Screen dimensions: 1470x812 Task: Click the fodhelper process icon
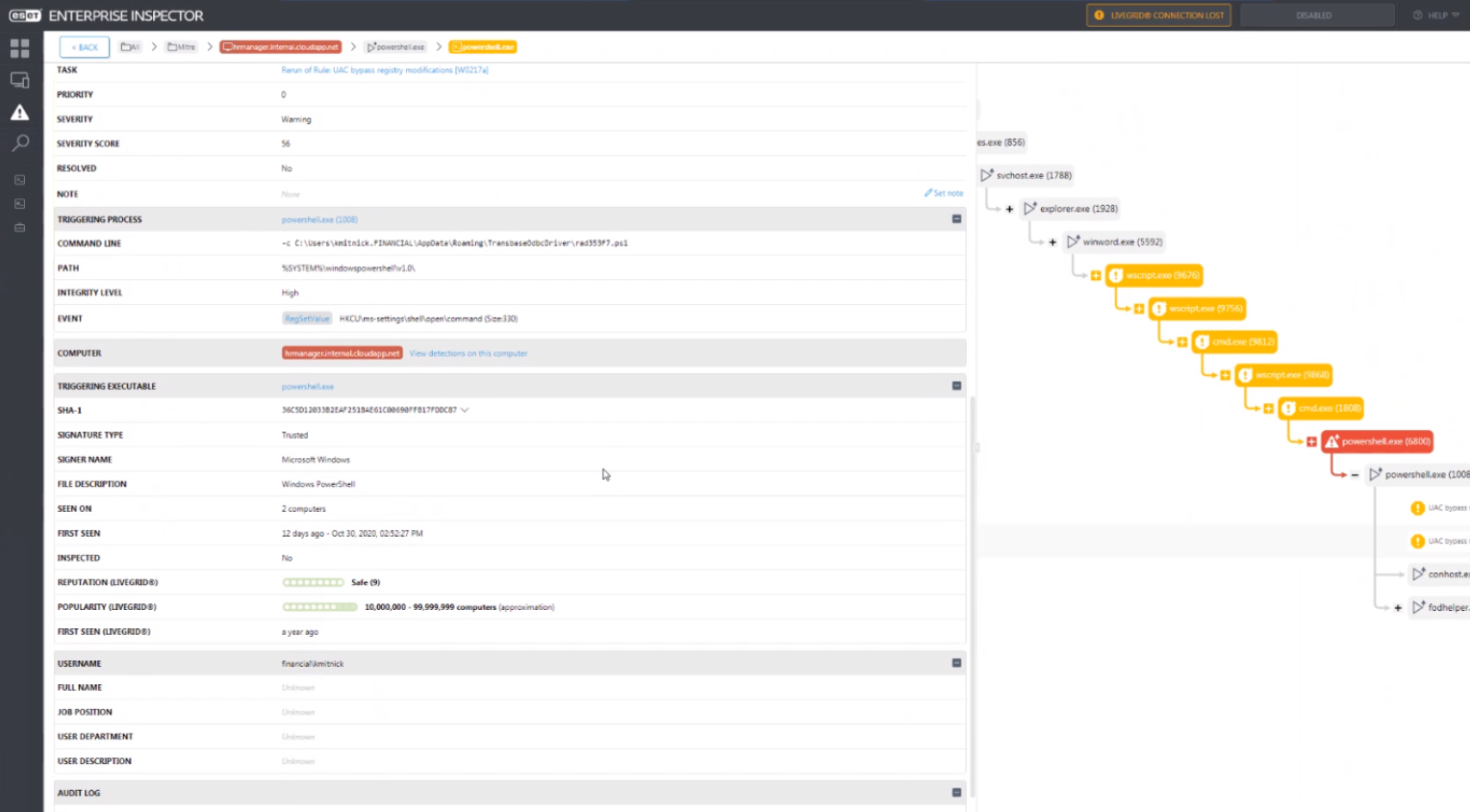(x=1418, y=607)
